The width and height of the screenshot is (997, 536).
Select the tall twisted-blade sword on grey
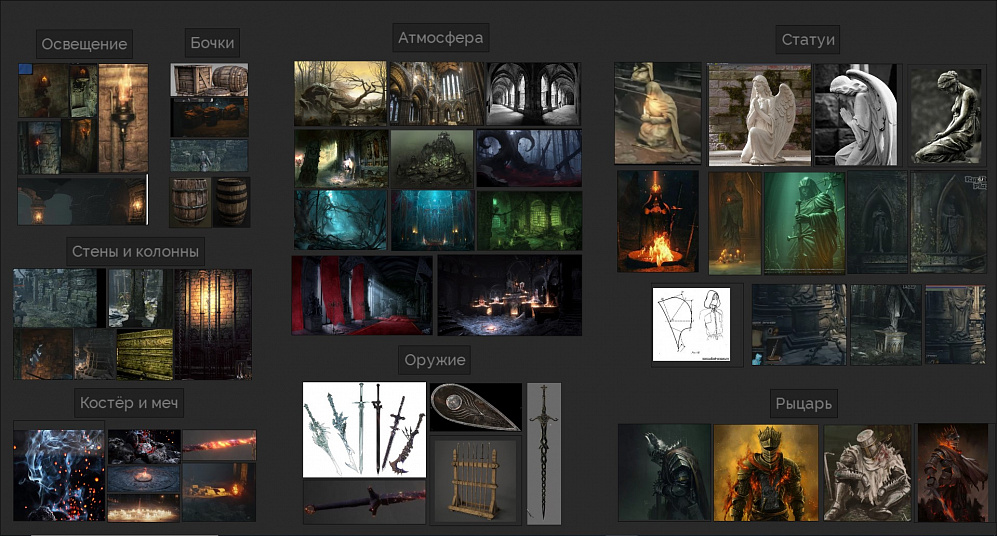pyautogui.click(x=544, y=453)
